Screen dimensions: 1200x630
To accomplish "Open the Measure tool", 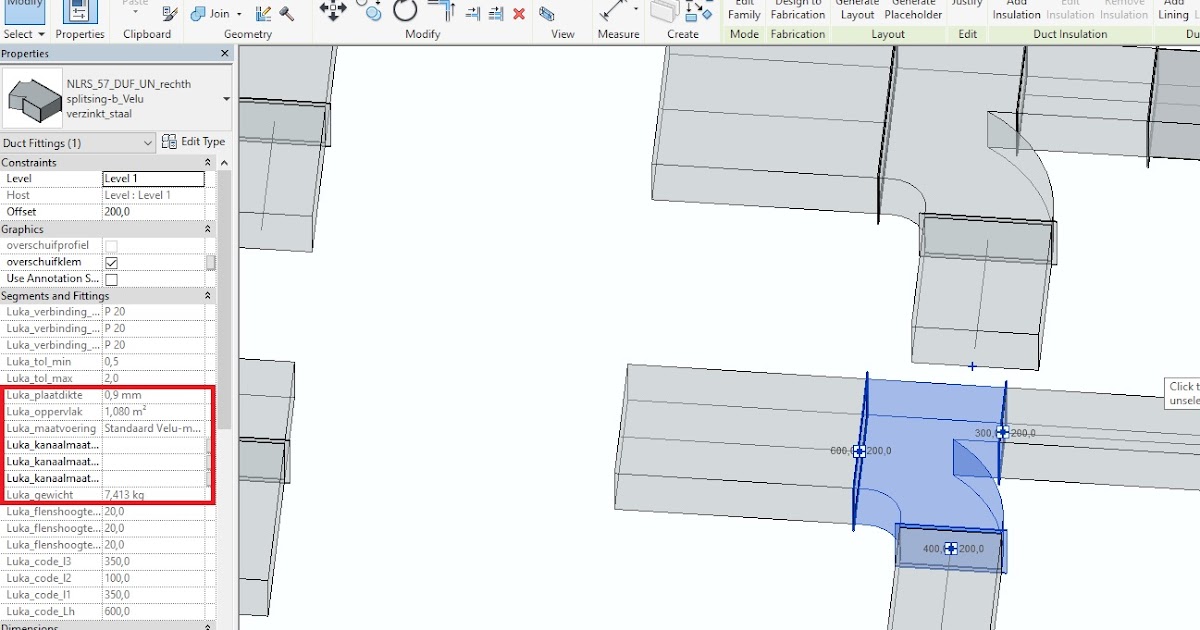I will pyautogui.click(x=615, y=12).
